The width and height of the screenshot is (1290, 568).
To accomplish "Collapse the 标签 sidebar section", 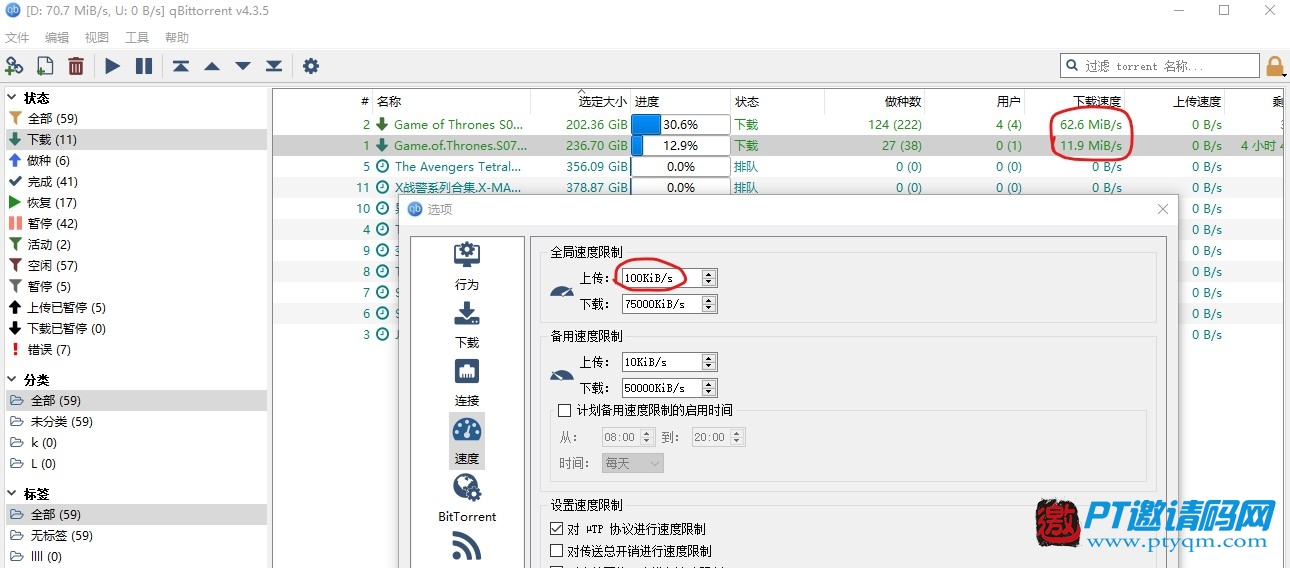I will click(12, 494).
